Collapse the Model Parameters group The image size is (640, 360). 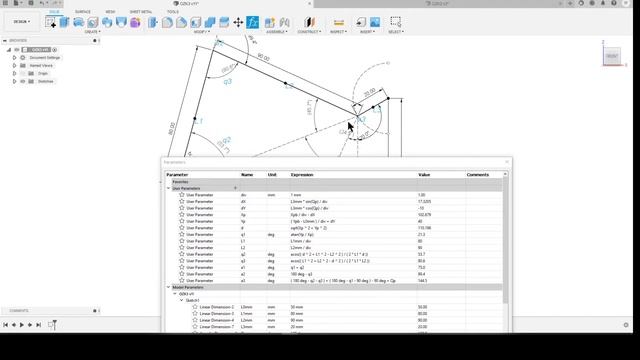[168, 287]
